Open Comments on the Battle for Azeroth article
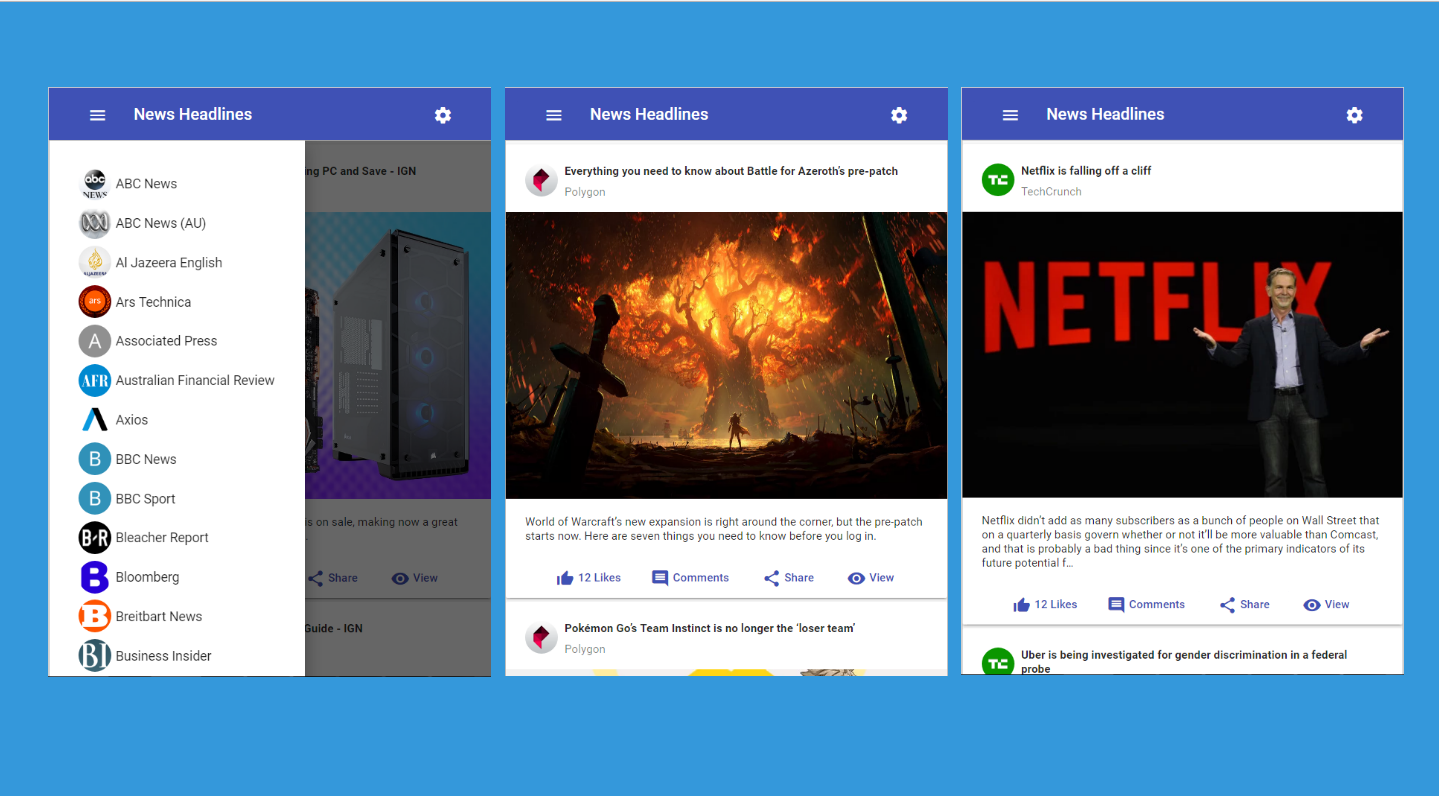This screenshot has width=1439, height=796. tap(690, 578)
